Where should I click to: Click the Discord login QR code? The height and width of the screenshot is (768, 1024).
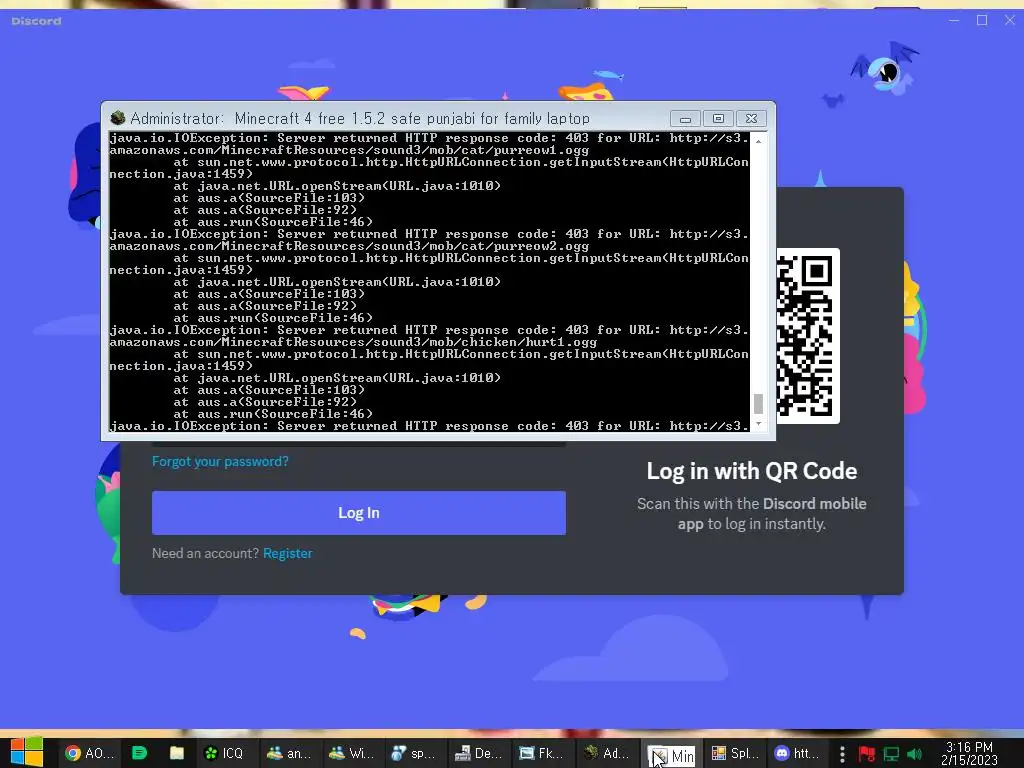[x=807, y=336]
